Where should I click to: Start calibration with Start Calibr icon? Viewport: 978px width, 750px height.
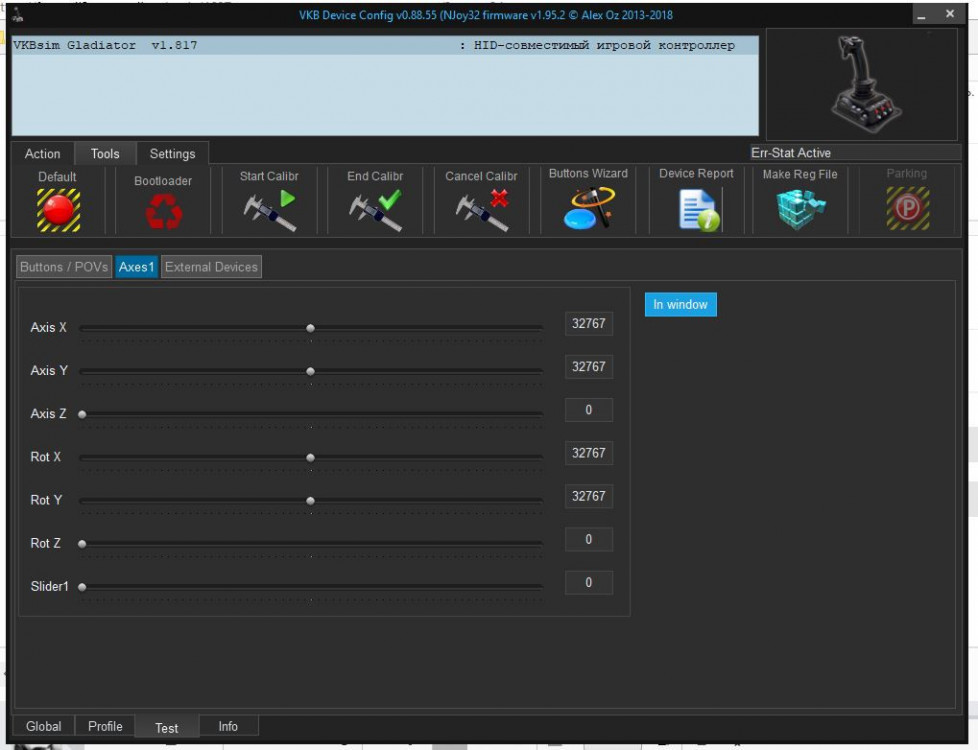pyautogui.click(x=269, y=210)
